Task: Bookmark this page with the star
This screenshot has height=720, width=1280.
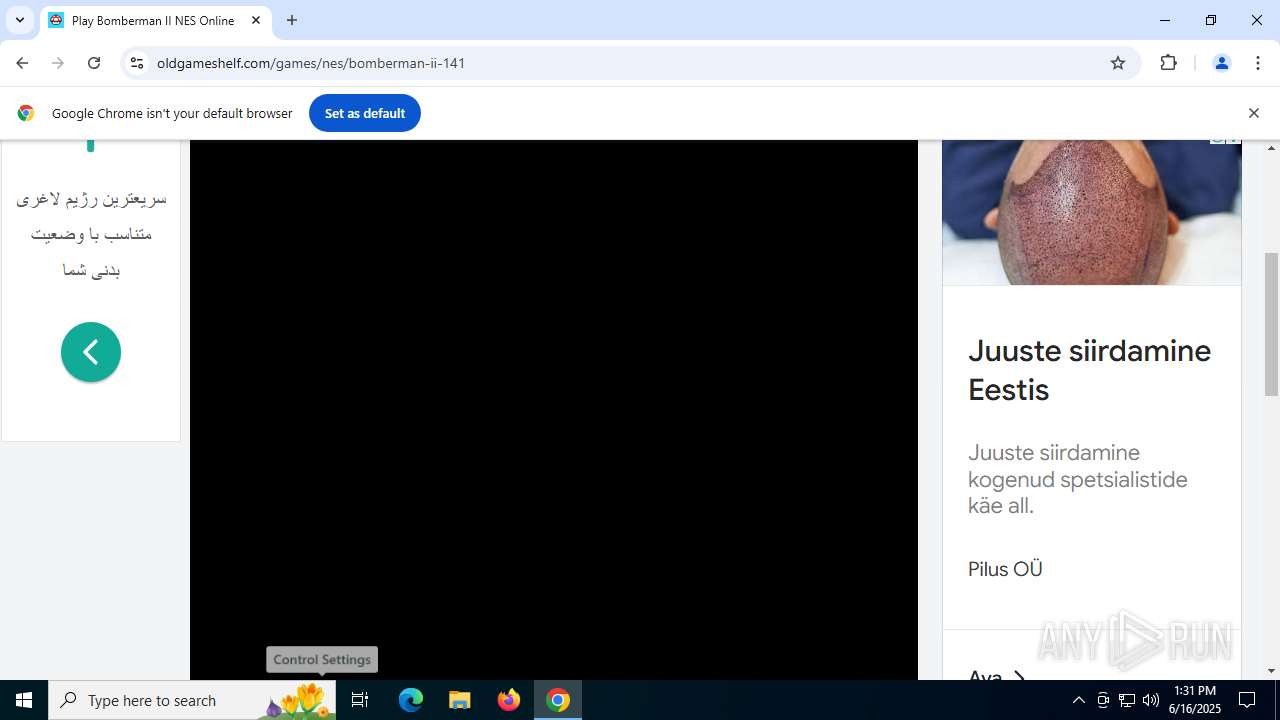Action: tap(1118, 63)
